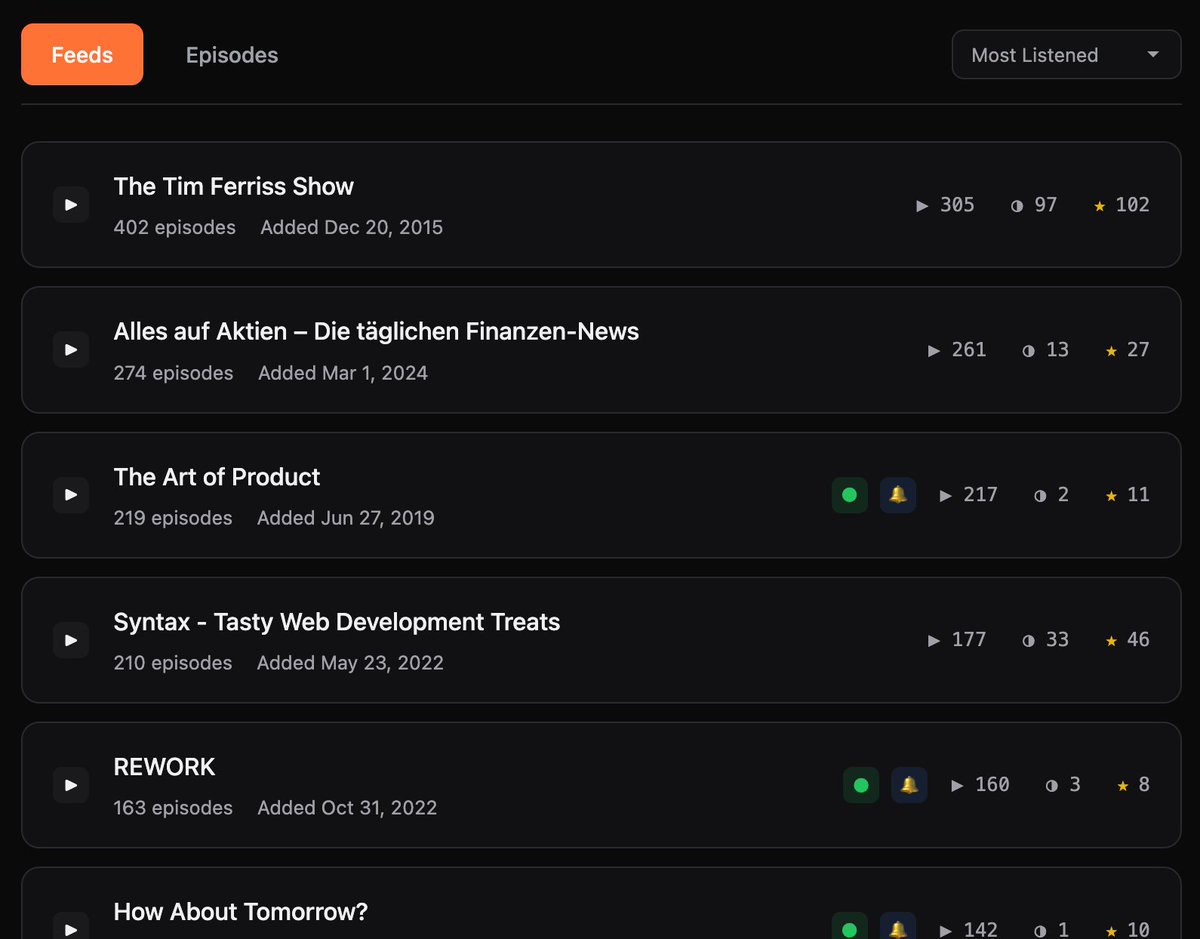
Task: Click star count 102 on Tim Ferriss Show
Action: pyautogui.click(x=1121, y=205)
